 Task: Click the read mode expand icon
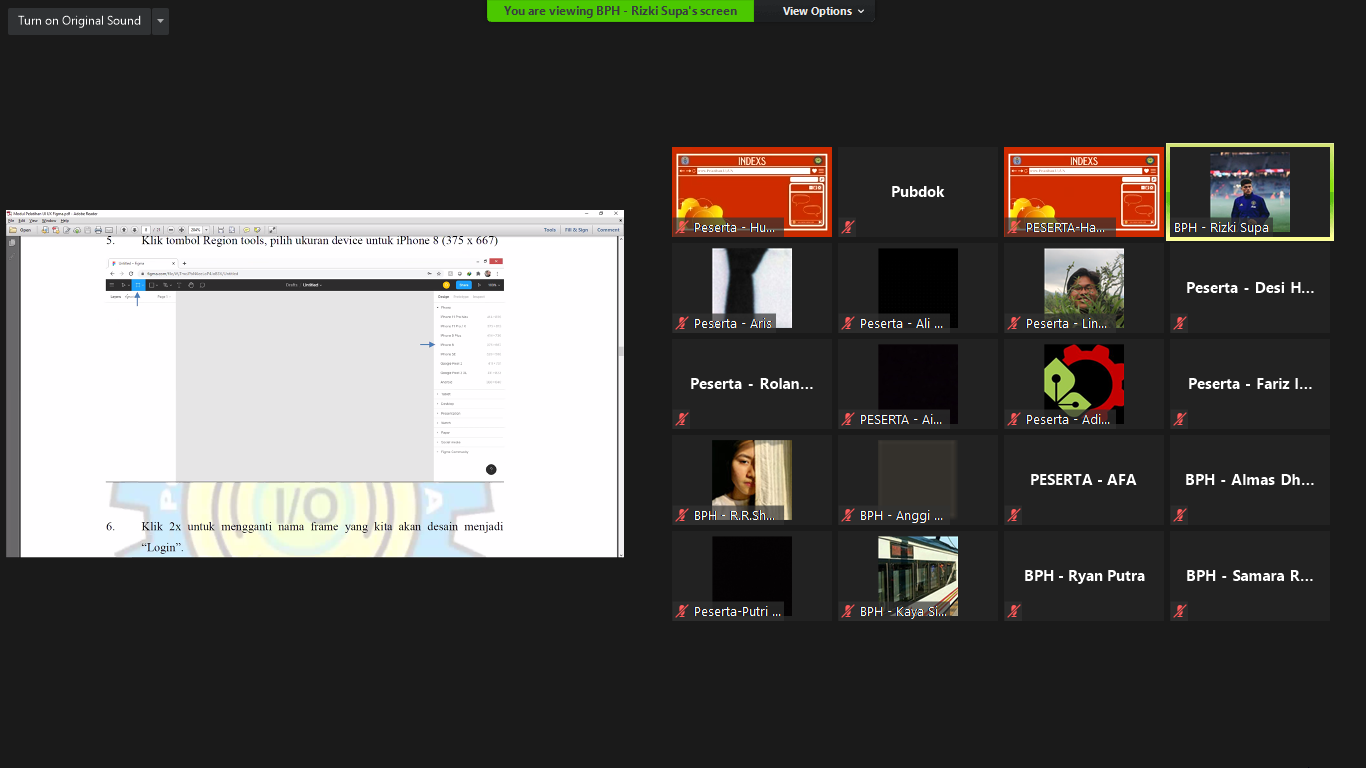[272, 230]
